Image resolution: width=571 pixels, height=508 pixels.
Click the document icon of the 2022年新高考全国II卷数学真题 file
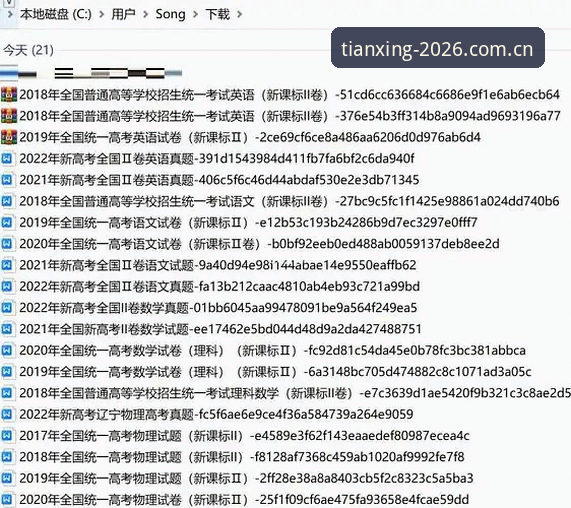8,308
